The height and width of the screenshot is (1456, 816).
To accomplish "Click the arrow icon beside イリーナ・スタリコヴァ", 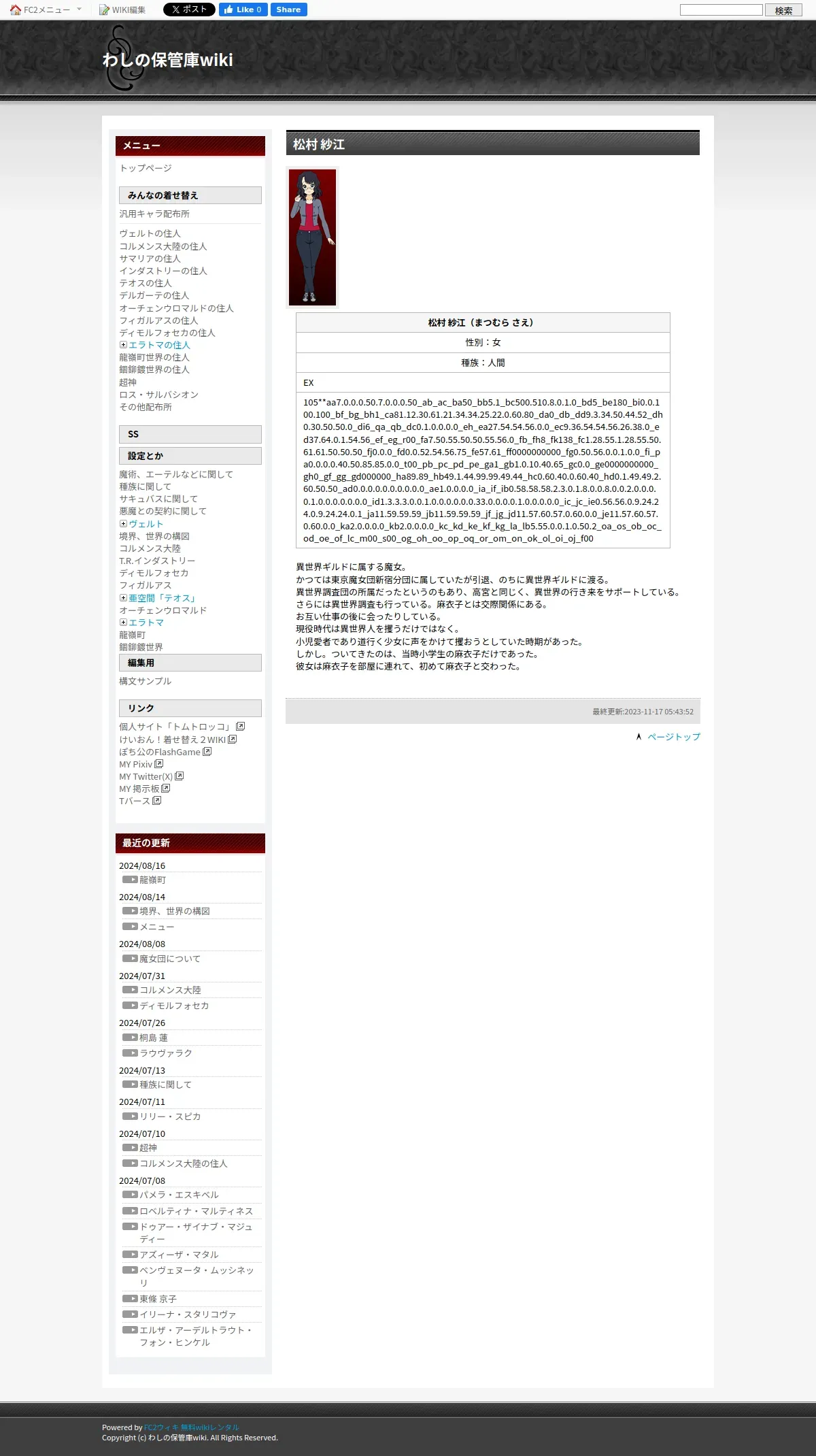I will click(130, 1314).
